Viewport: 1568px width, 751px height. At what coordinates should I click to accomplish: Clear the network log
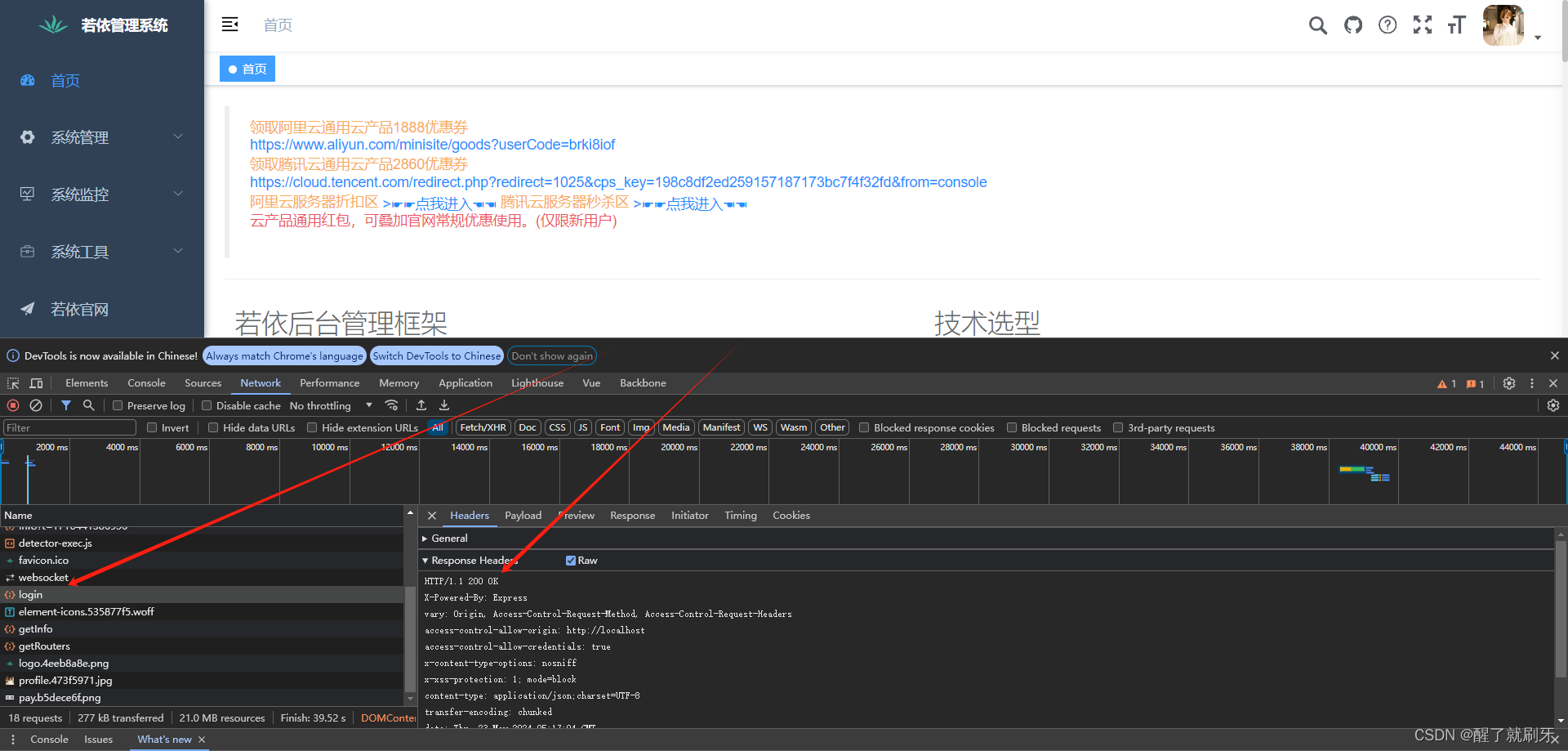click(x=36, y=405)
